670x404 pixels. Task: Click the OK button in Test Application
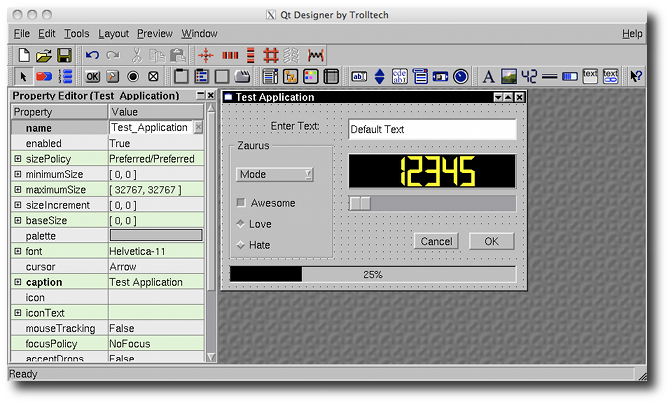(x=491, y=241)
